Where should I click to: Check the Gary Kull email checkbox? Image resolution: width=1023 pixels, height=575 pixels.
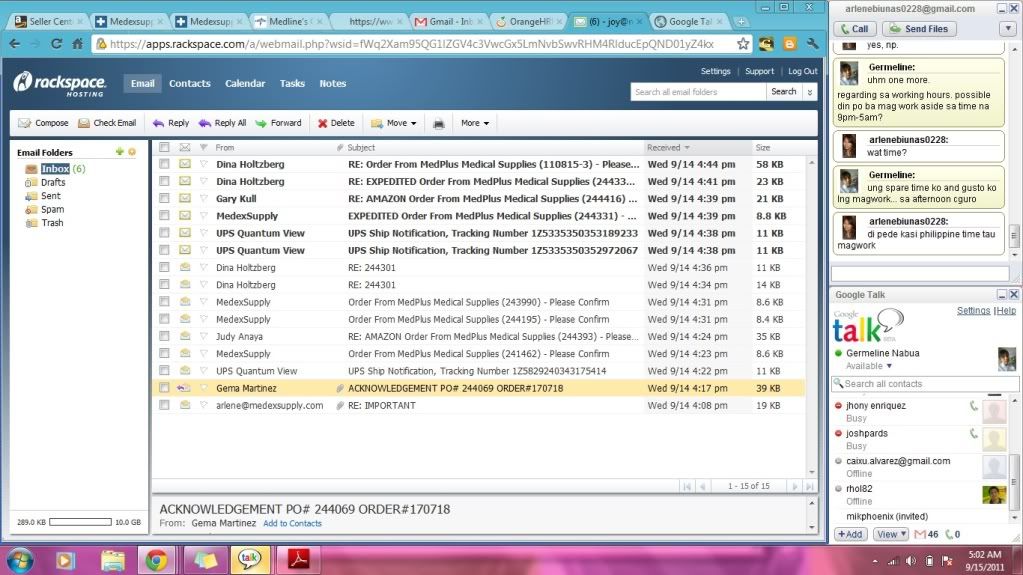click(x=164, y=198)
